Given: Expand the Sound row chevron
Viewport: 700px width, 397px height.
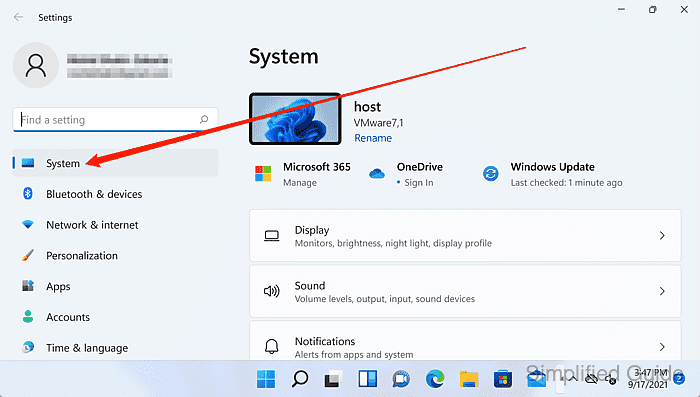Looking at the screenshot, I should [662, 291].
